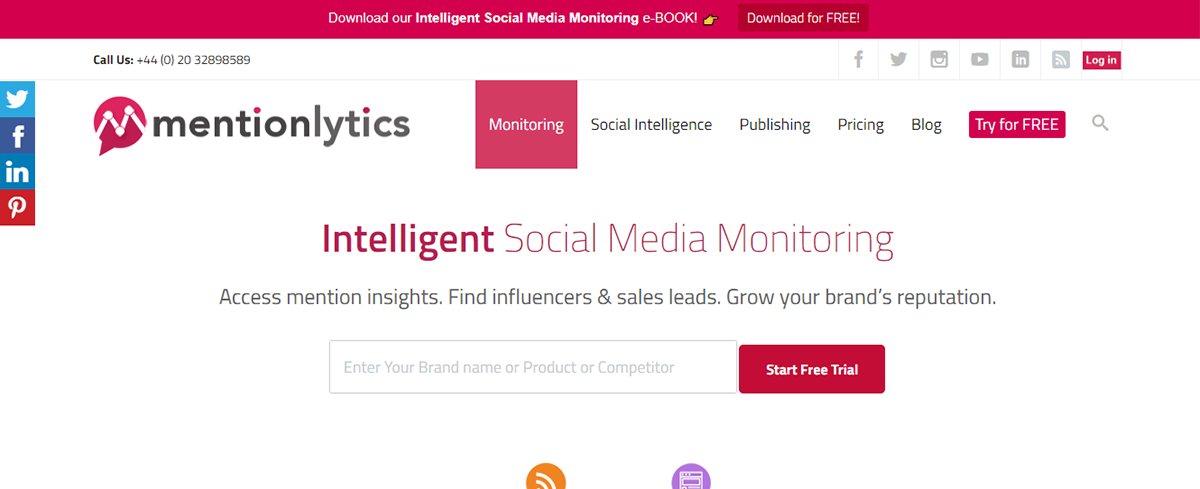
Task: Click Download for FREE! banner button
Action: pyautogui.click(x=803, y=18)
